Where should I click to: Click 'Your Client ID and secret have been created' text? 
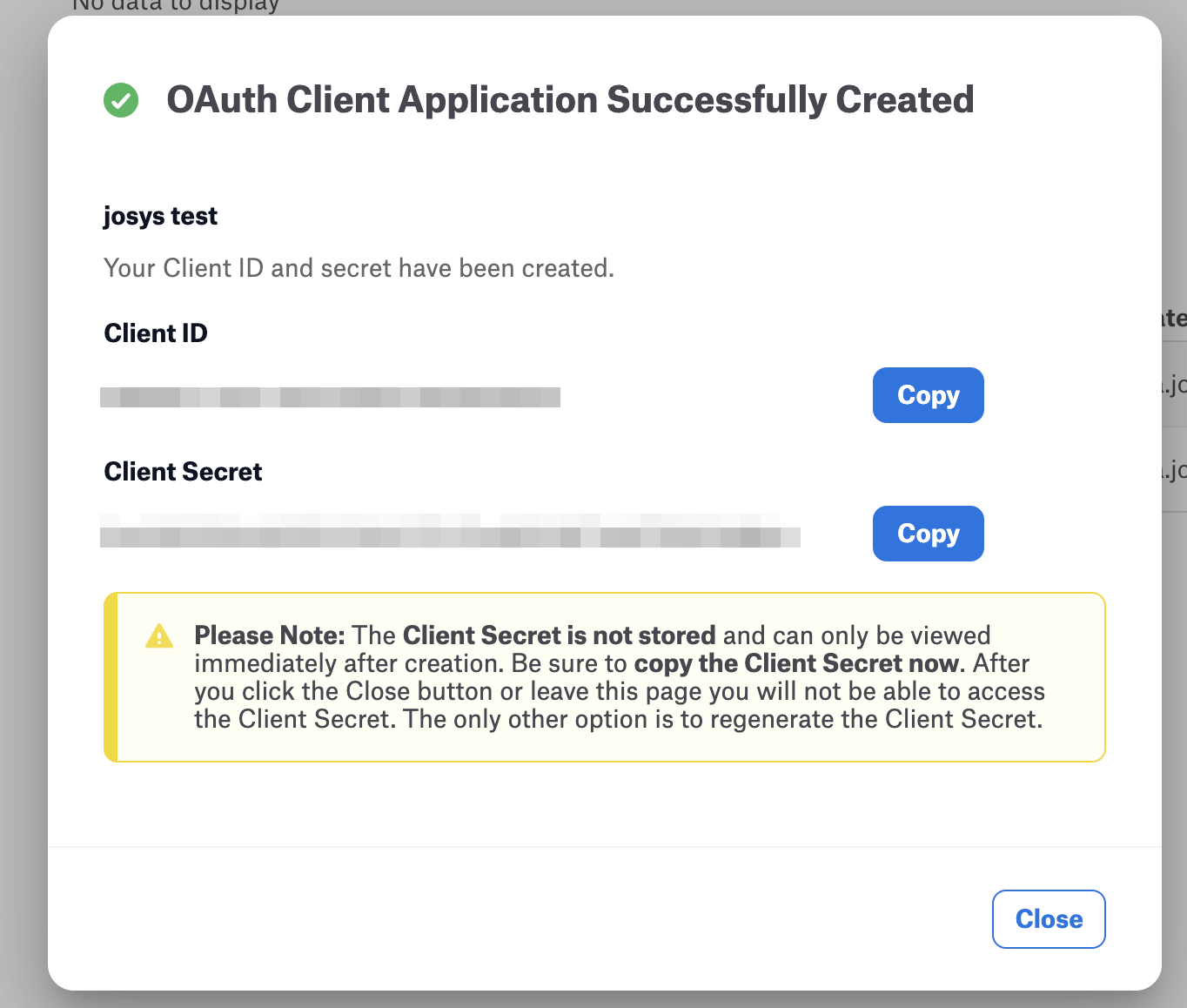click(x=359, y=268)
